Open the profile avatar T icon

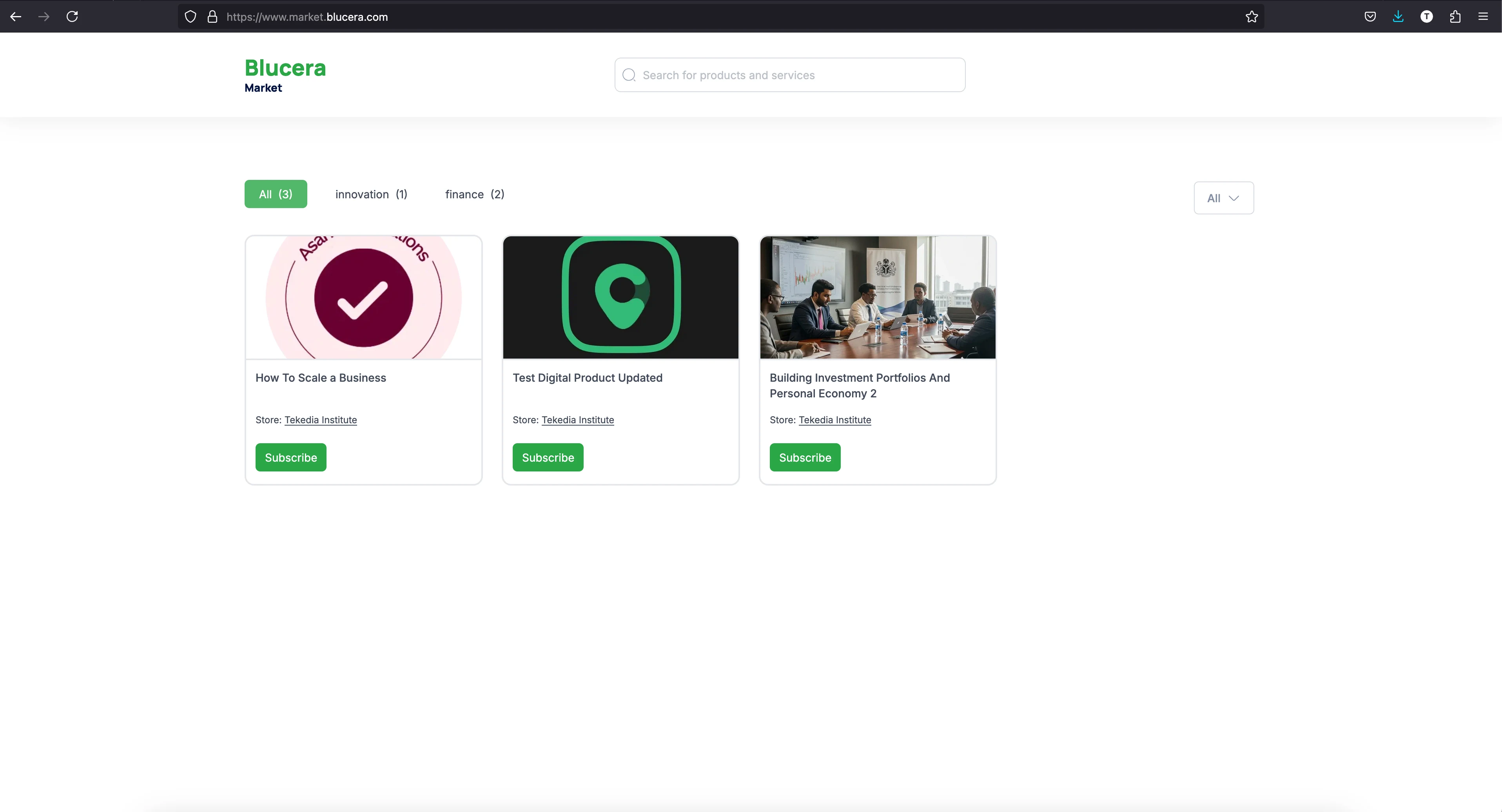(x=1426, y=17)
